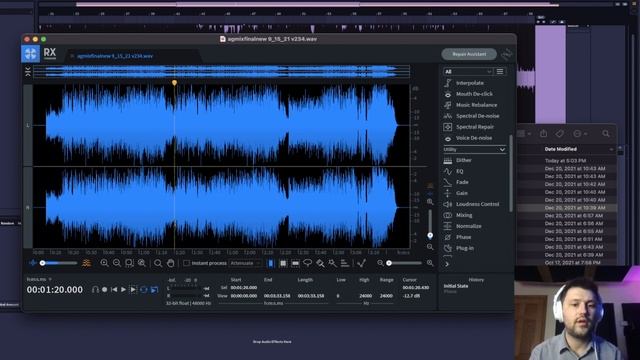Click the checkmark icon in the toolbar

(361, 263)
